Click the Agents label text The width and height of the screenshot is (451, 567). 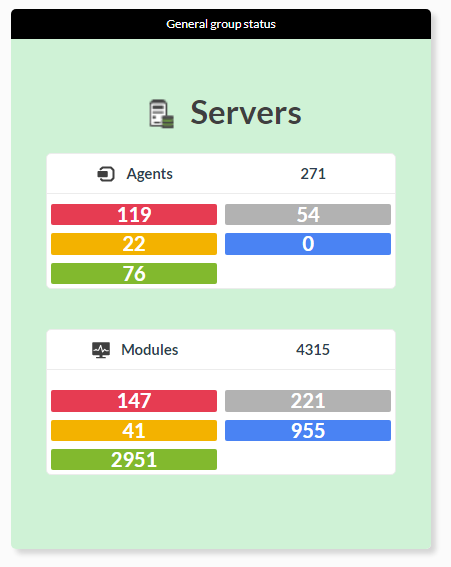[x=149, y=174]
